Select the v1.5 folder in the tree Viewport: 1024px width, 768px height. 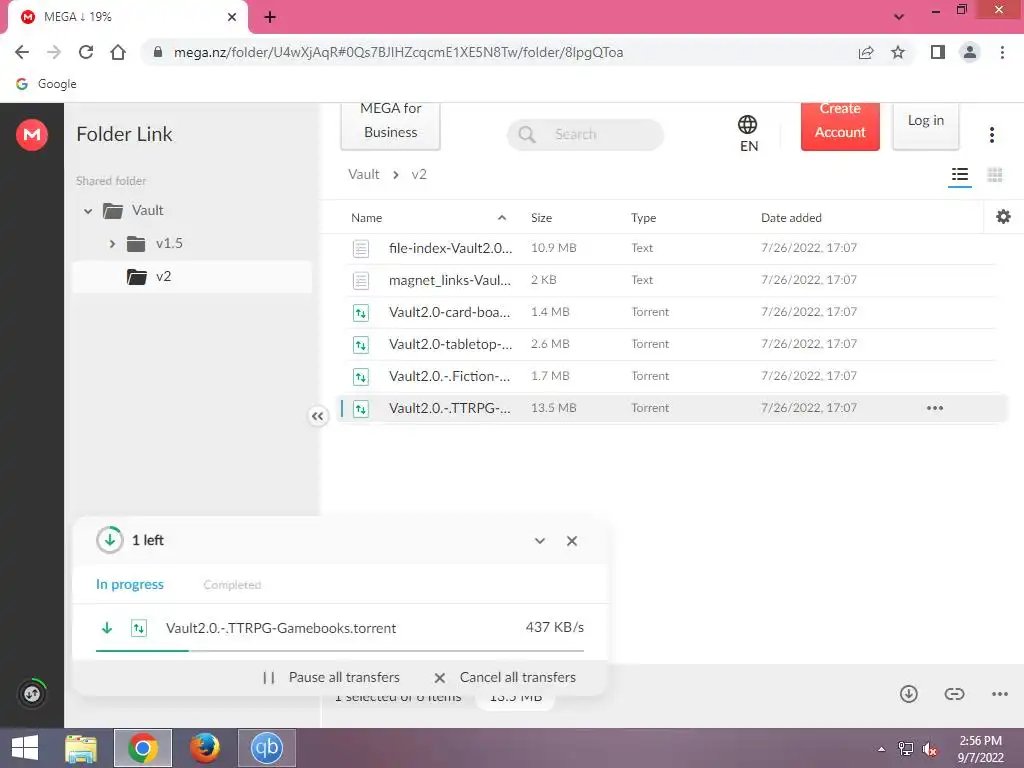coord(169,244)
